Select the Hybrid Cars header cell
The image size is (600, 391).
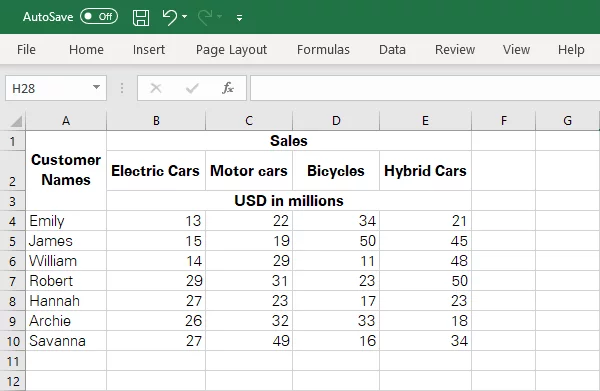click(425, 171)
